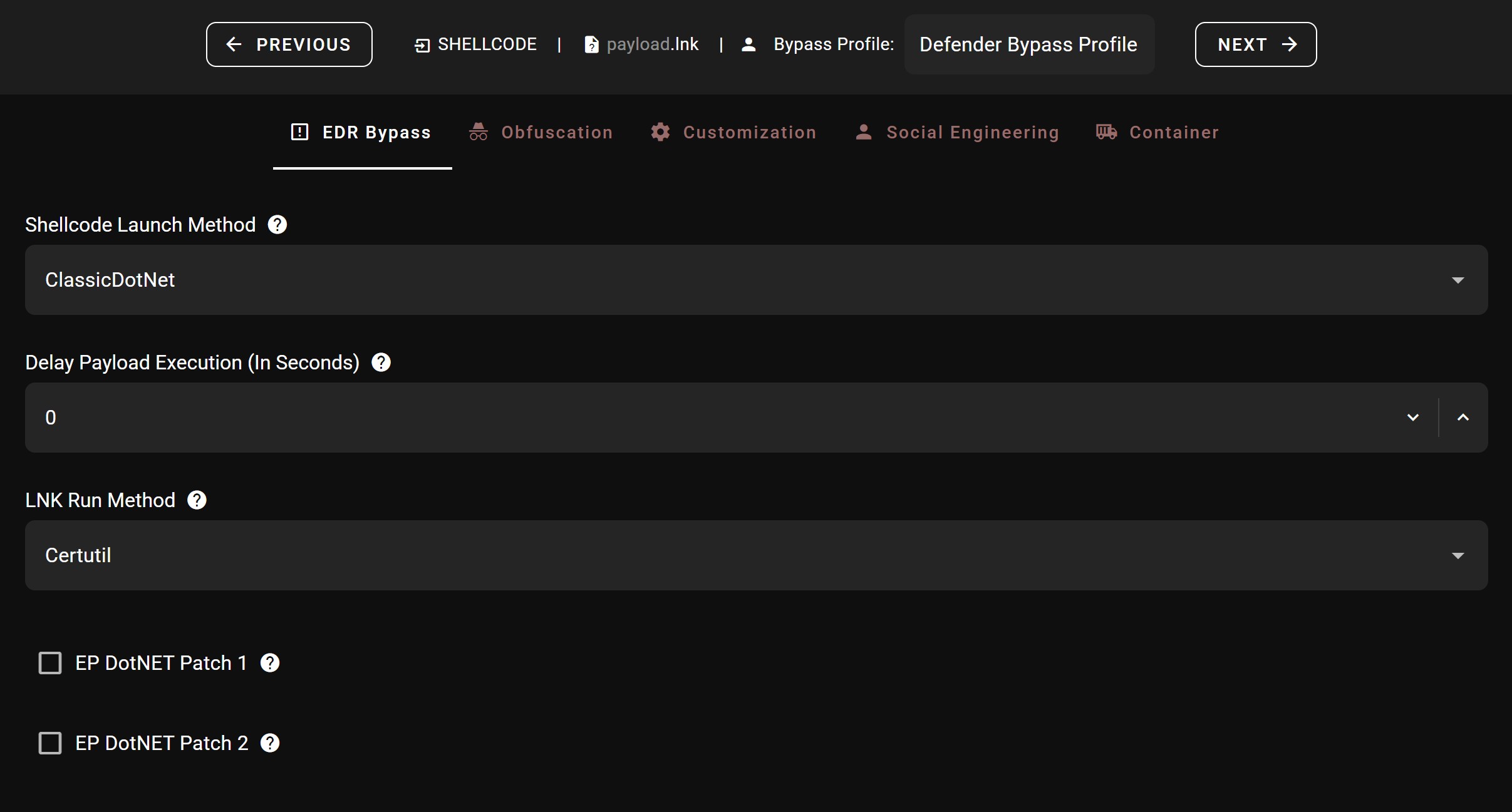Screen dimensions: 1512x812
Task: Enable EP DotNET Patch 1 checkbox
Action: (50, 663)
